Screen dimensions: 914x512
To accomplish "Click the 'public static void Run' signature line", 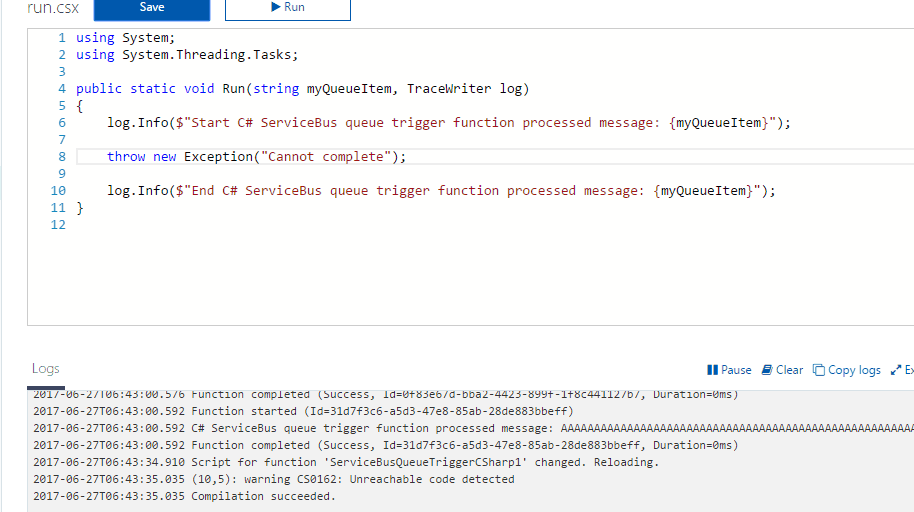I will 303,89.
